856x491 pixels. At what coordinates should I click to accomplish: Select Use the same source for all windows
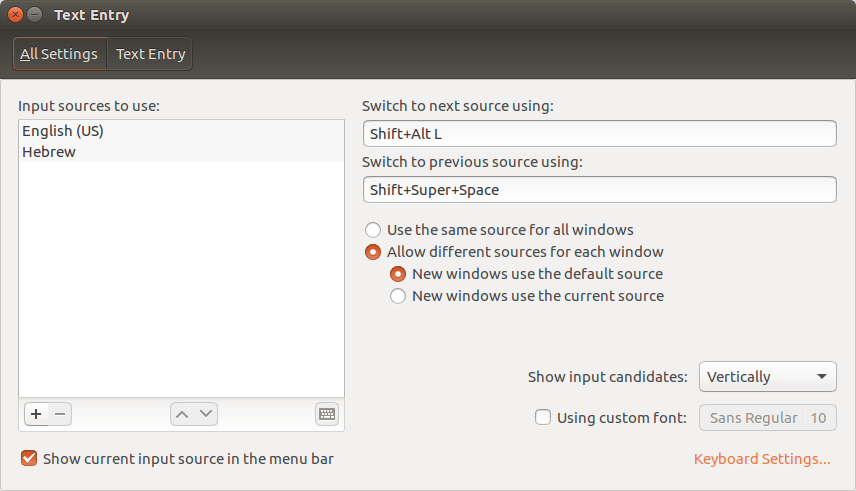[x=373, y=230]
